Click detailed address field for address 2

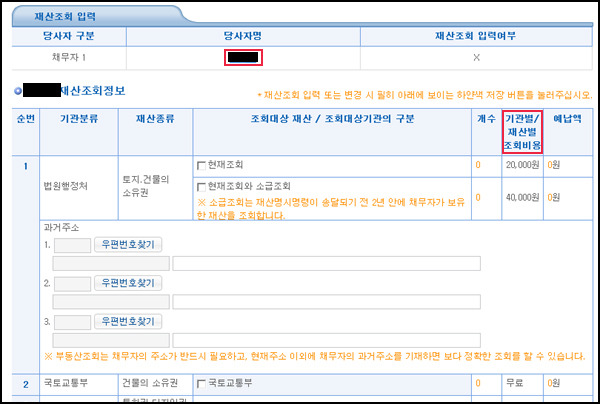[326, 302]
